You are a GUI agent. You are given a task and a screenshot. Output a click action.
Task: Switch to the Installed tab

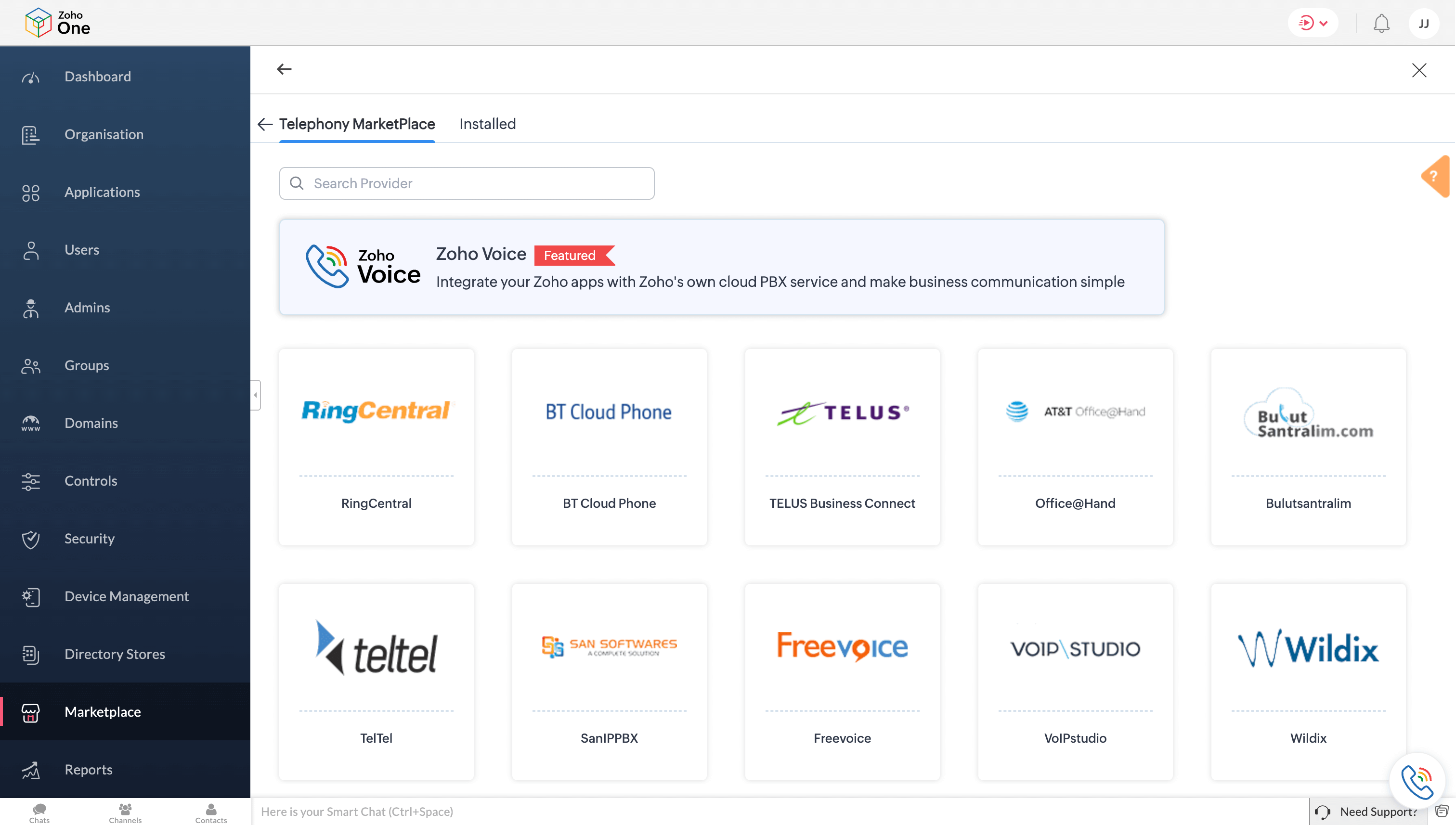(x=487, y=124)
